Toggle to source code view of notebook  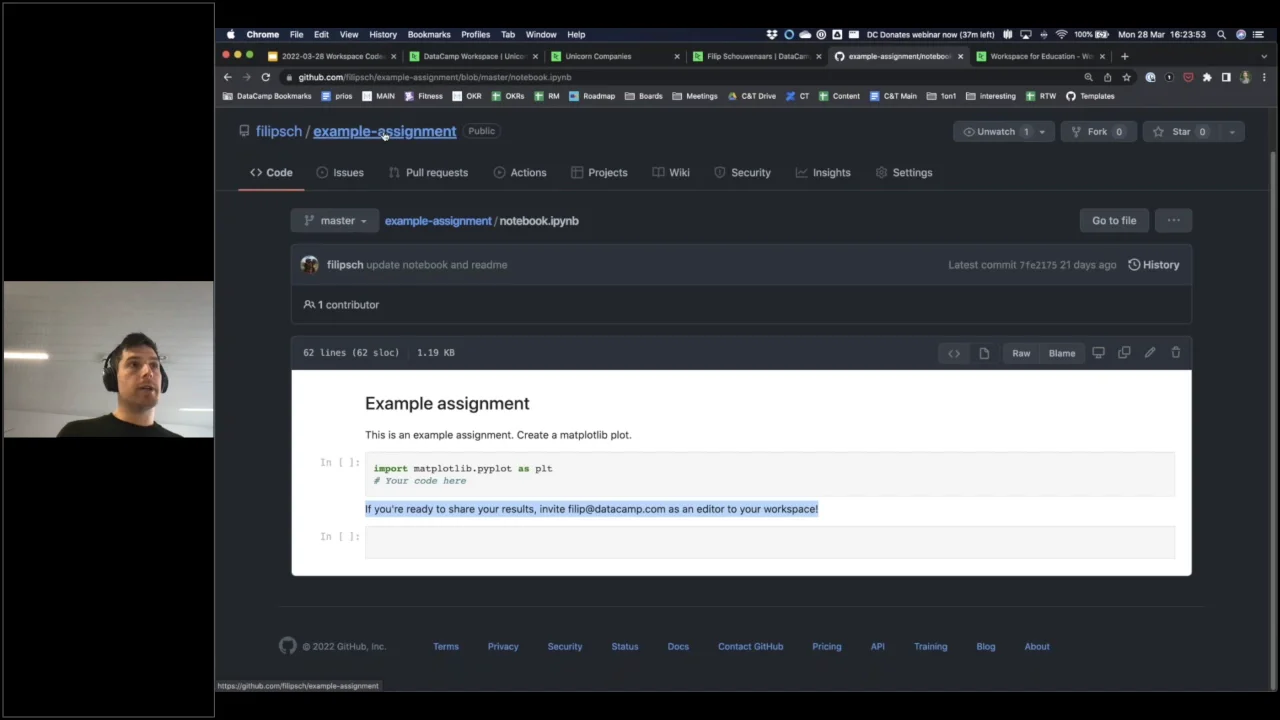coord(954,353)
